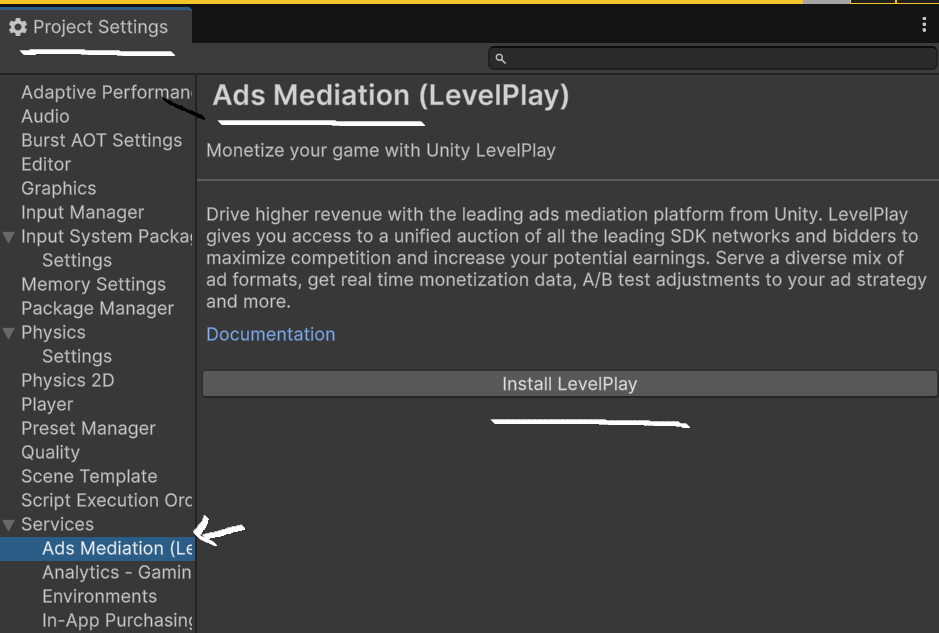Click the Ads Mediation (LevelPlay) heading

390,96
